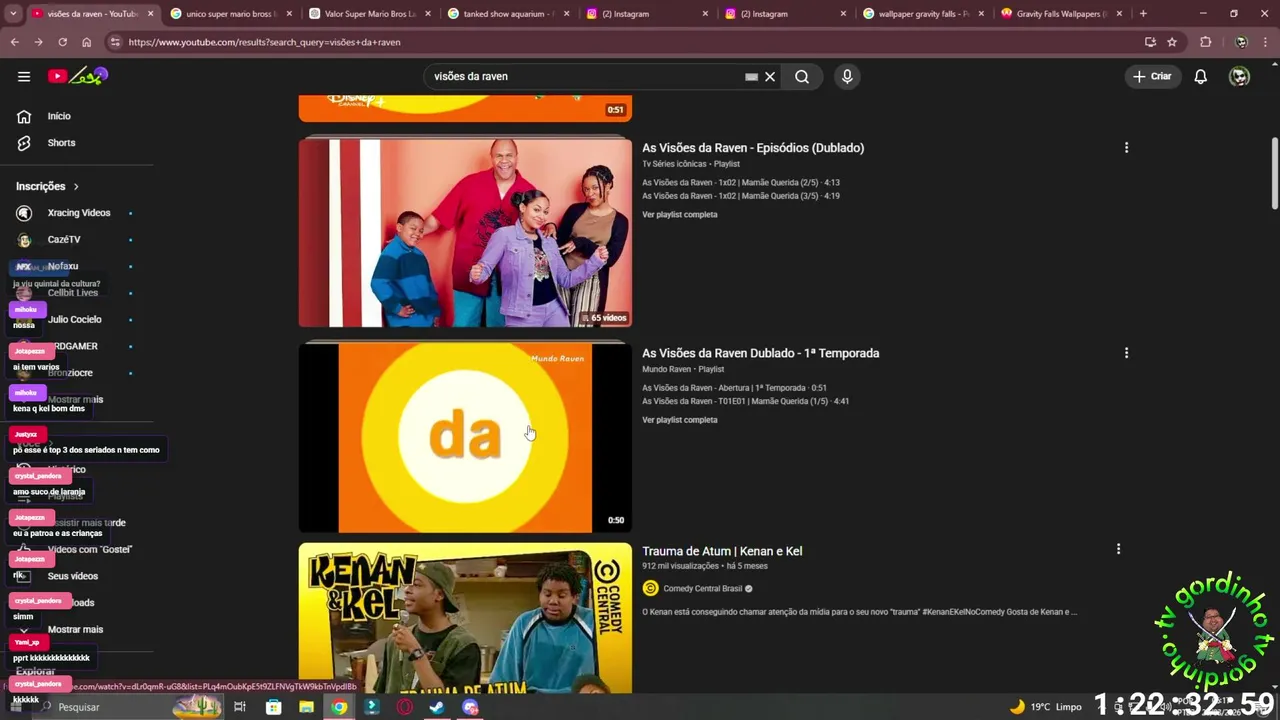Bookmark this page with the star icon
The height and width of the screenshot is (720, 1280).
point(1172,42)
